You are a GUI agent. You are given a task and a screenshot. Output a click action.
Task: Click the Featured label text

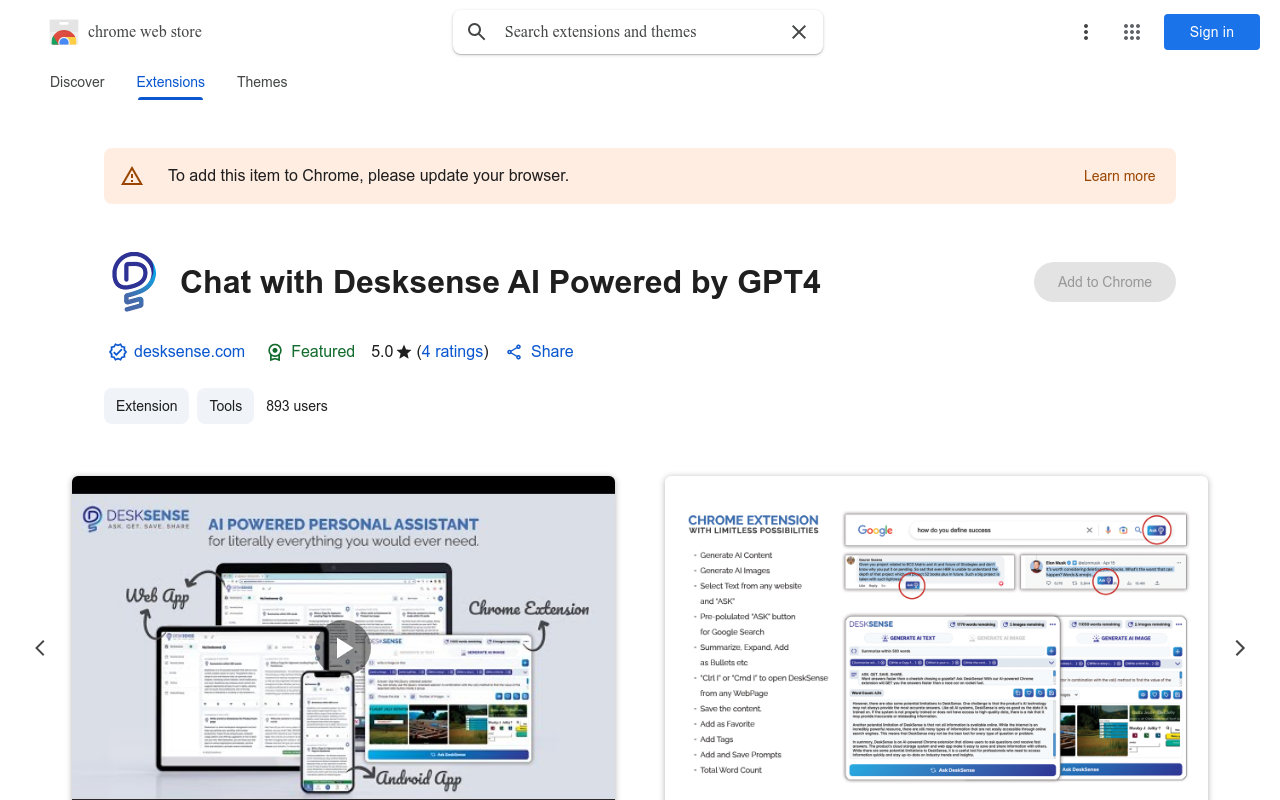(x=323, y=352)
